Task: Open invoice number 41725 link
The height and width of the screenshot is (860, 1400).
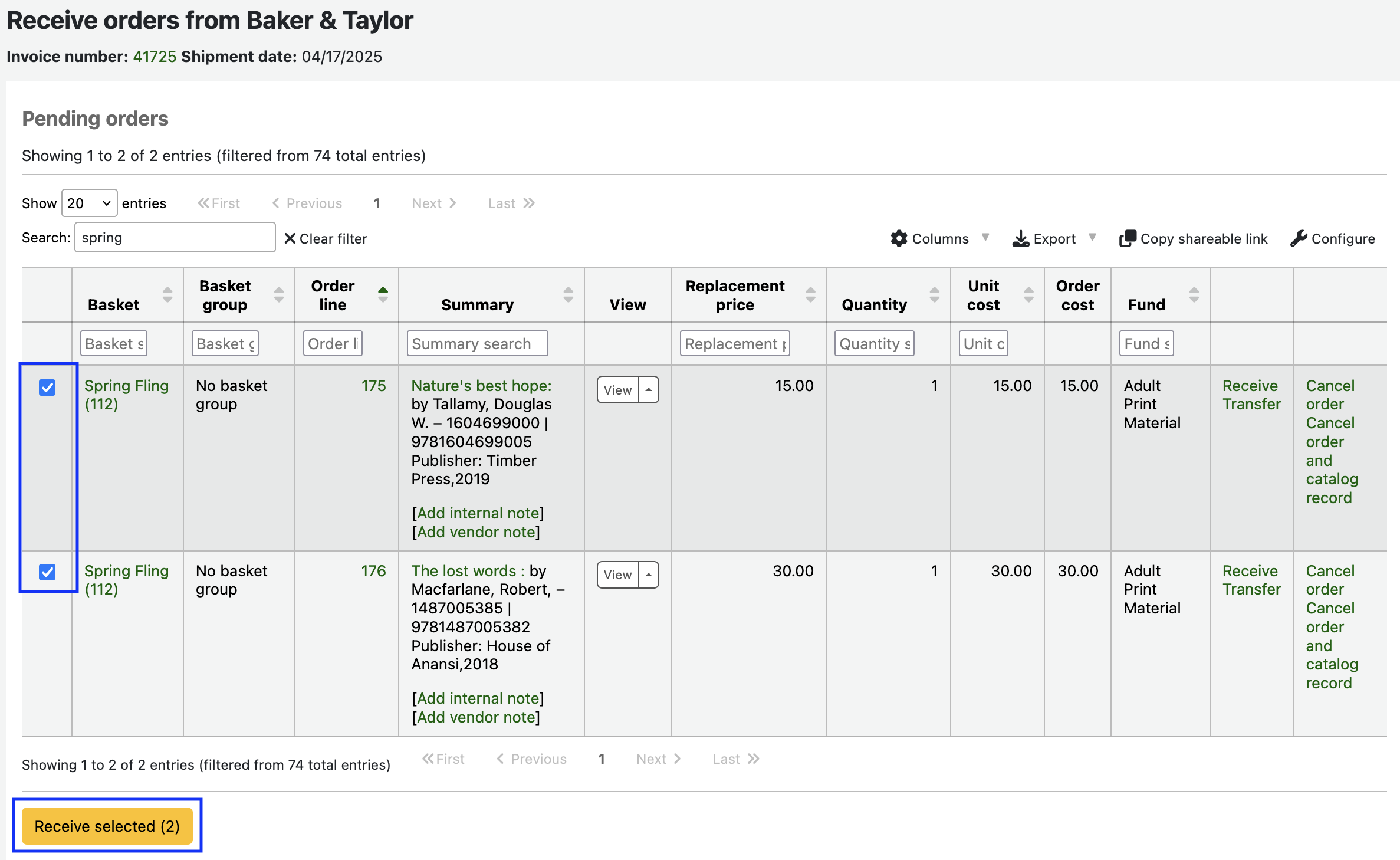Action: point(155,57)
